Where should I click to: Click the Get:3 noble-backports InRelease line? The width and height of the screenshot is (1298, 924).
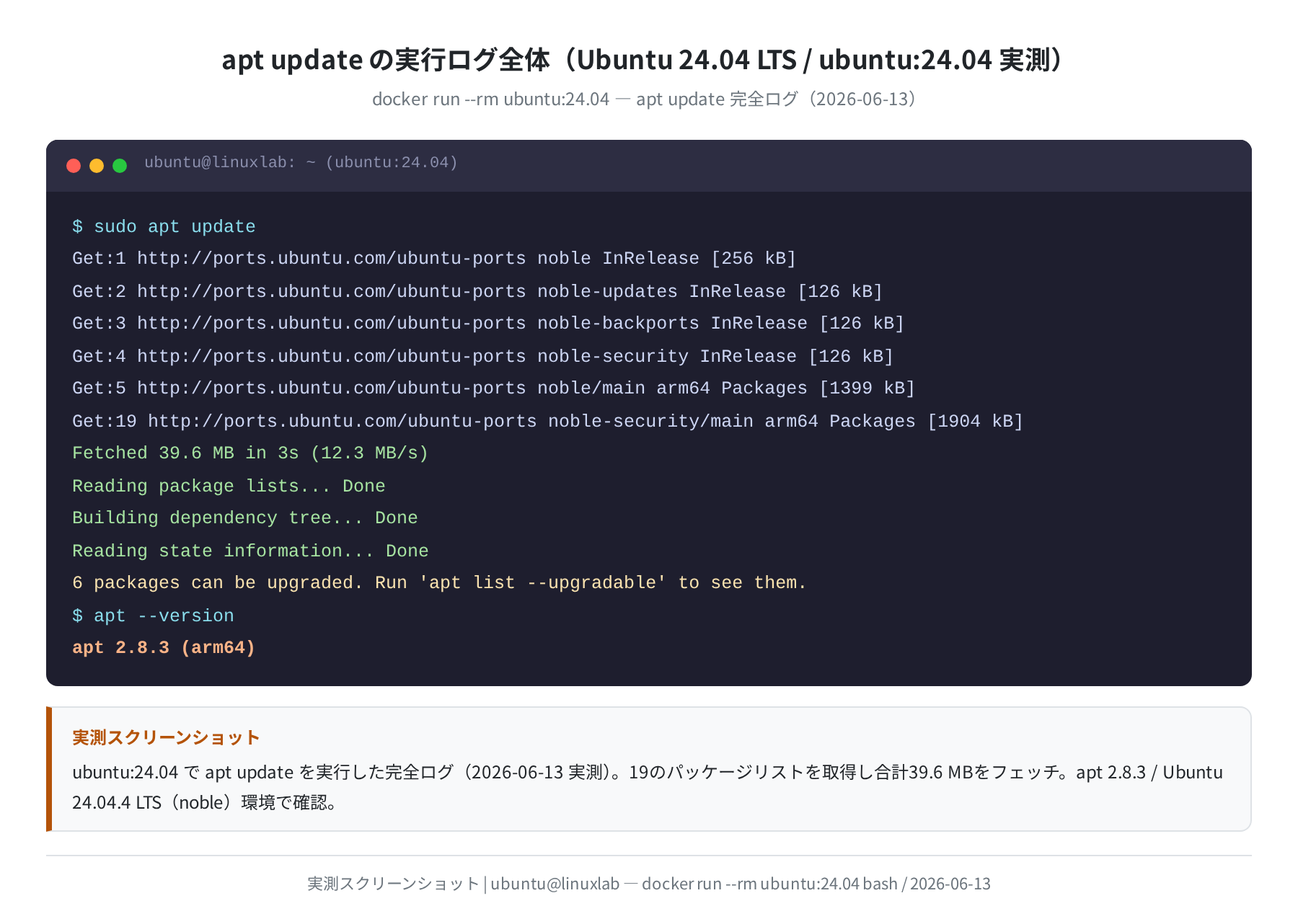pyautogui.click(x=488, y=324)
